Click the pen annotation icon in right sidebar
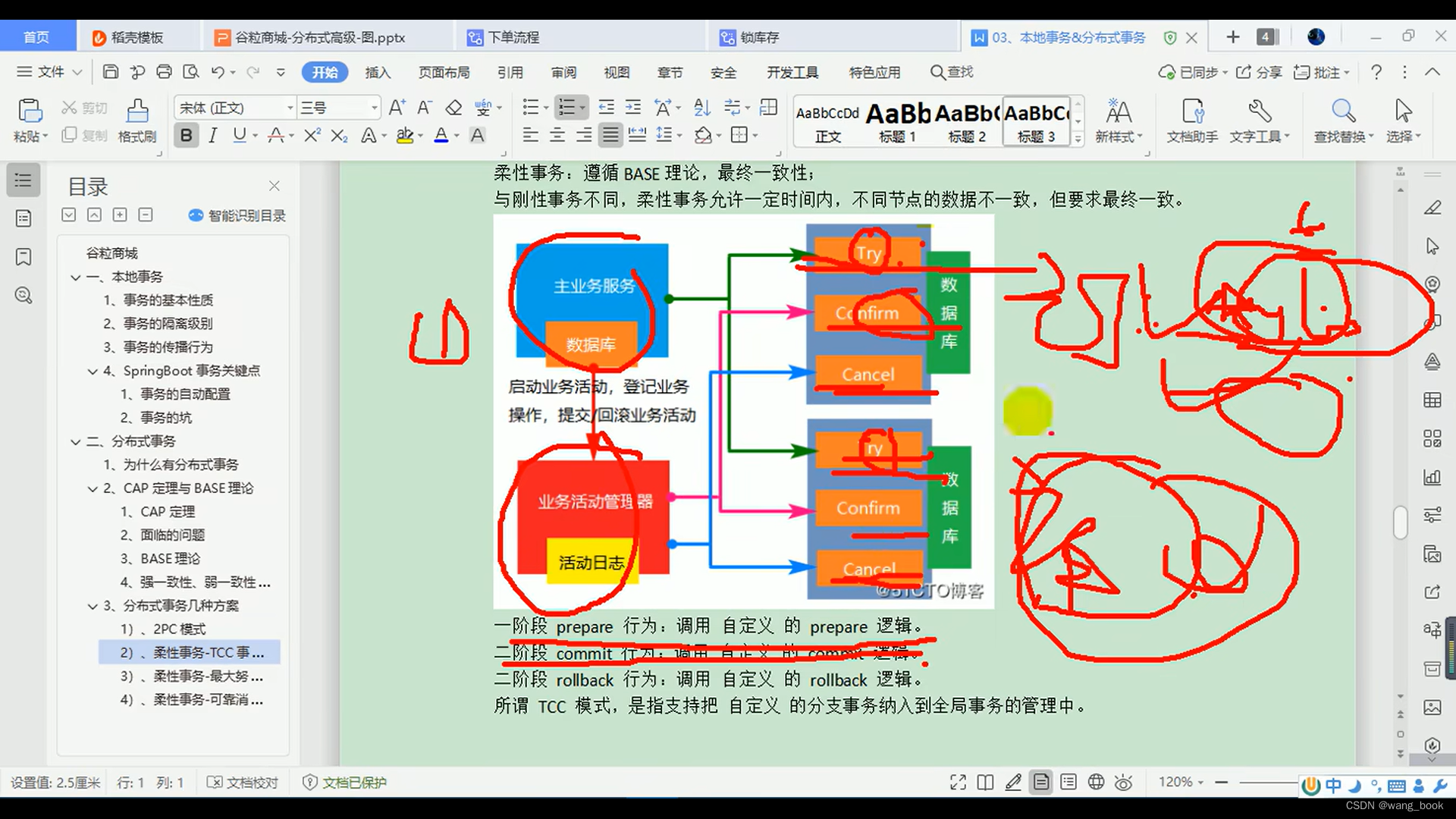Viewport: 1456px width, 819px height. tap(1432, 208)
